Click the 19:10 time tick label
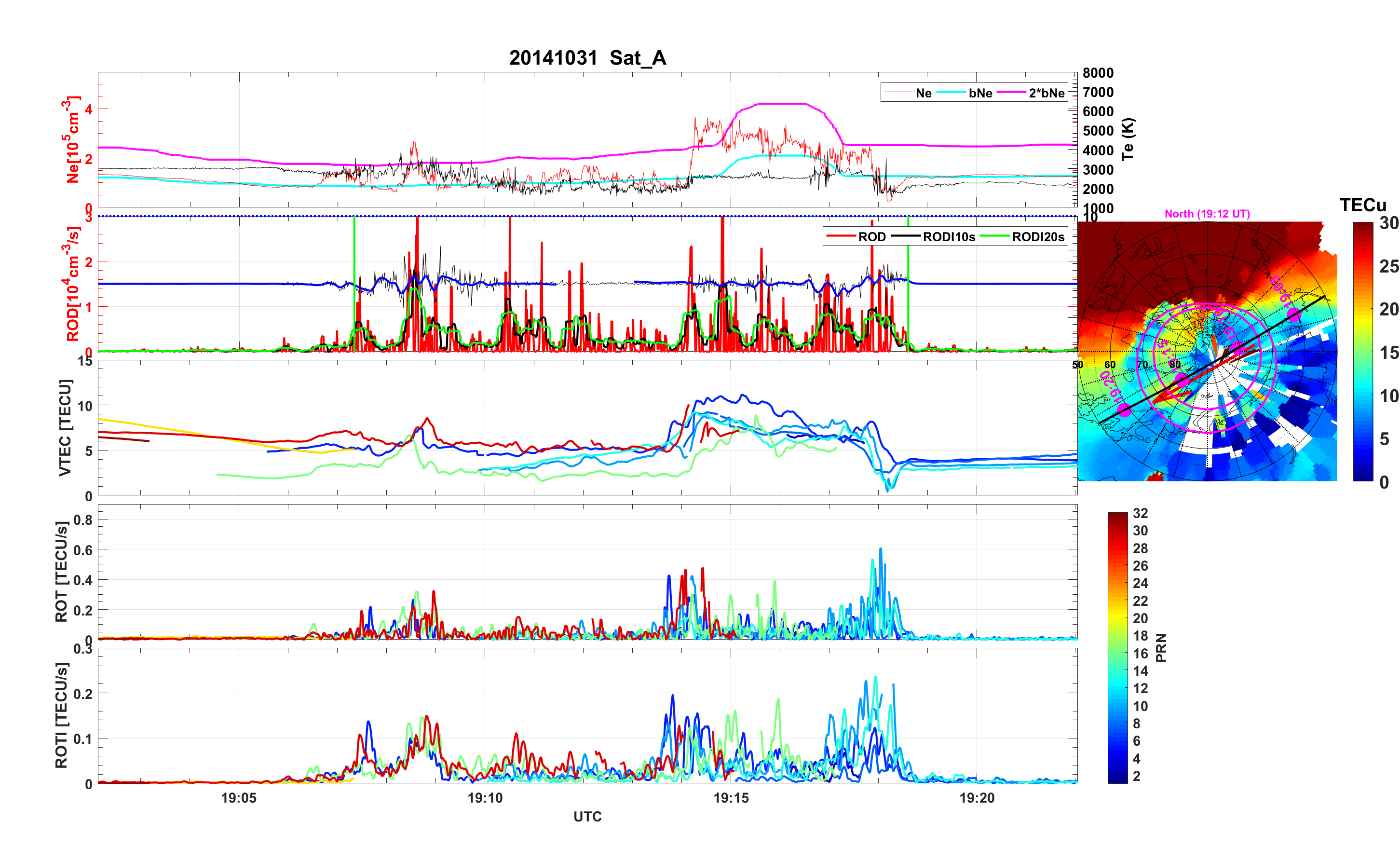 coord(485,798)
